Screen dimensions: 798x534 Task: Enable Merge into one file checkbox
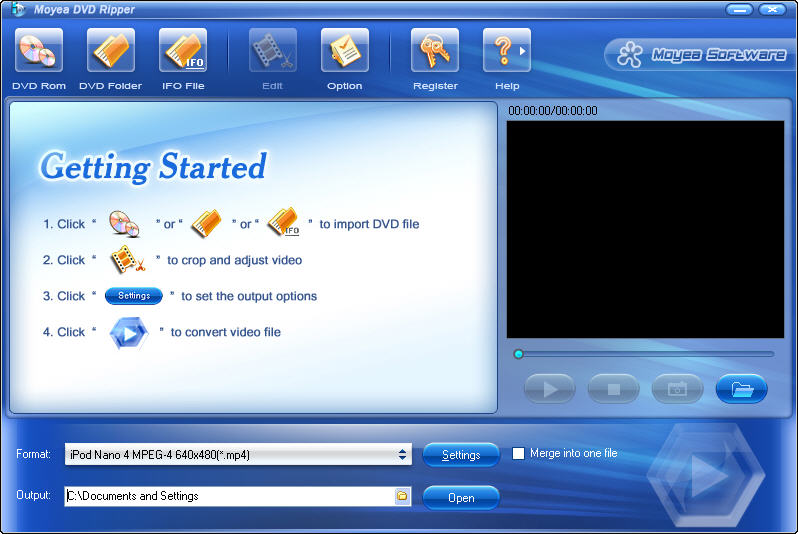tap(518, 453)
